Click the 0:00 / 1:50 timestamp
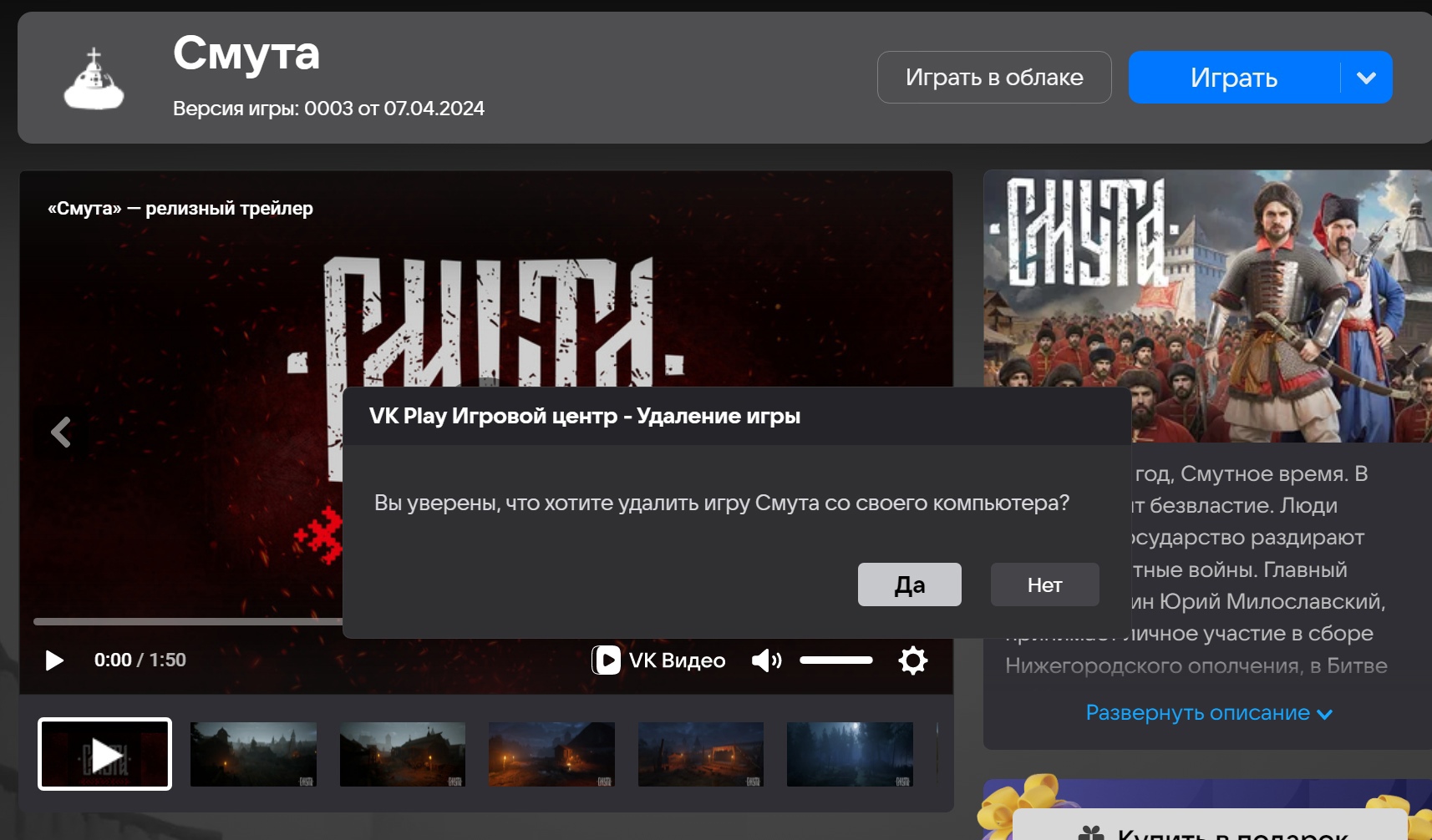 140,660
